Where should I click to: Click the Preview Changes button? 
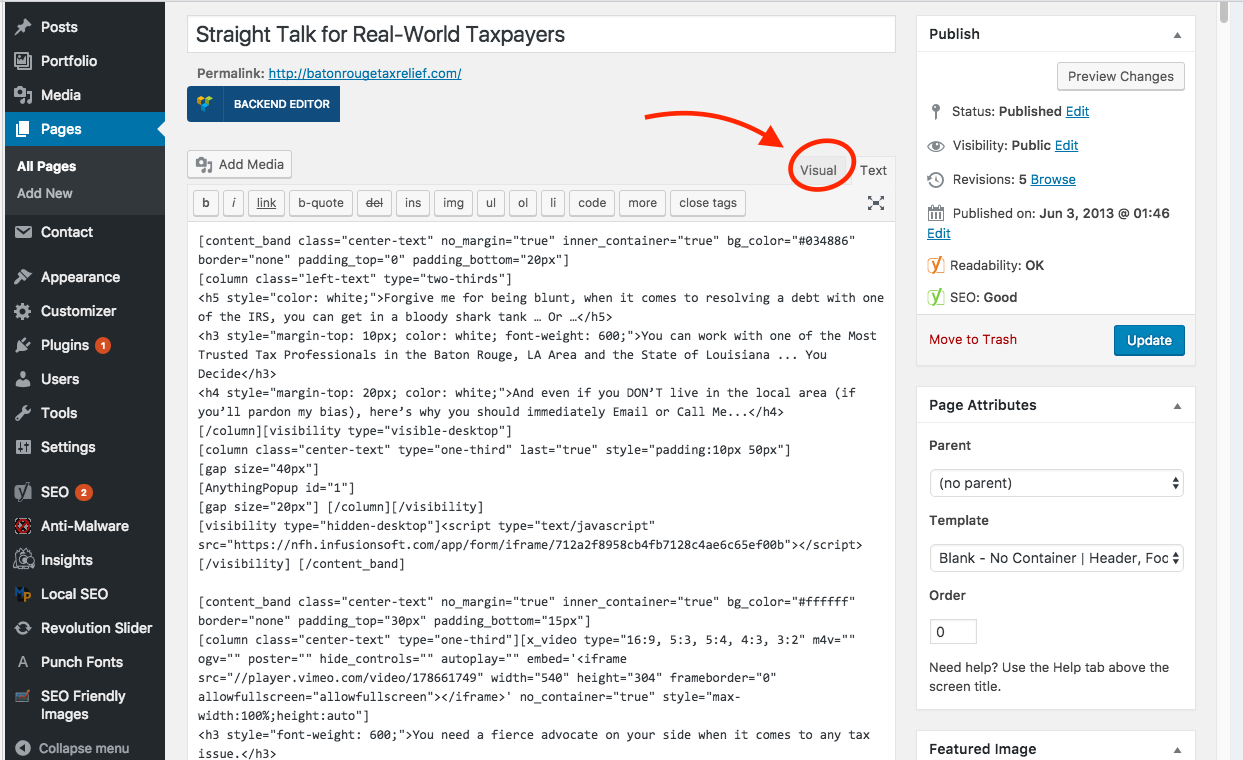(x=1120, y=76)
